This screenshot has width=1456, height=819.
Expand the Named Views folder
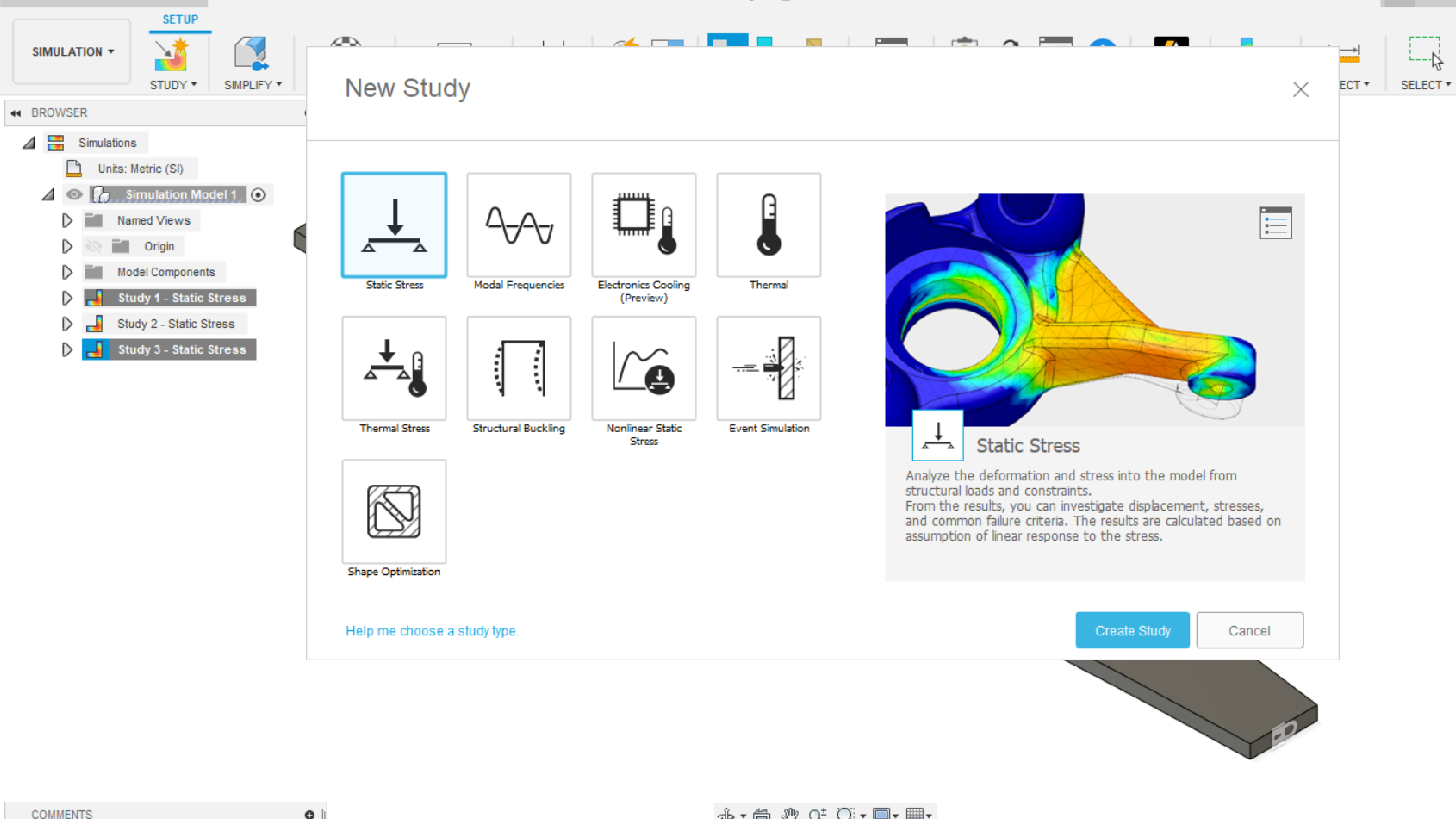pyautogui.click(x=67, y=220)
